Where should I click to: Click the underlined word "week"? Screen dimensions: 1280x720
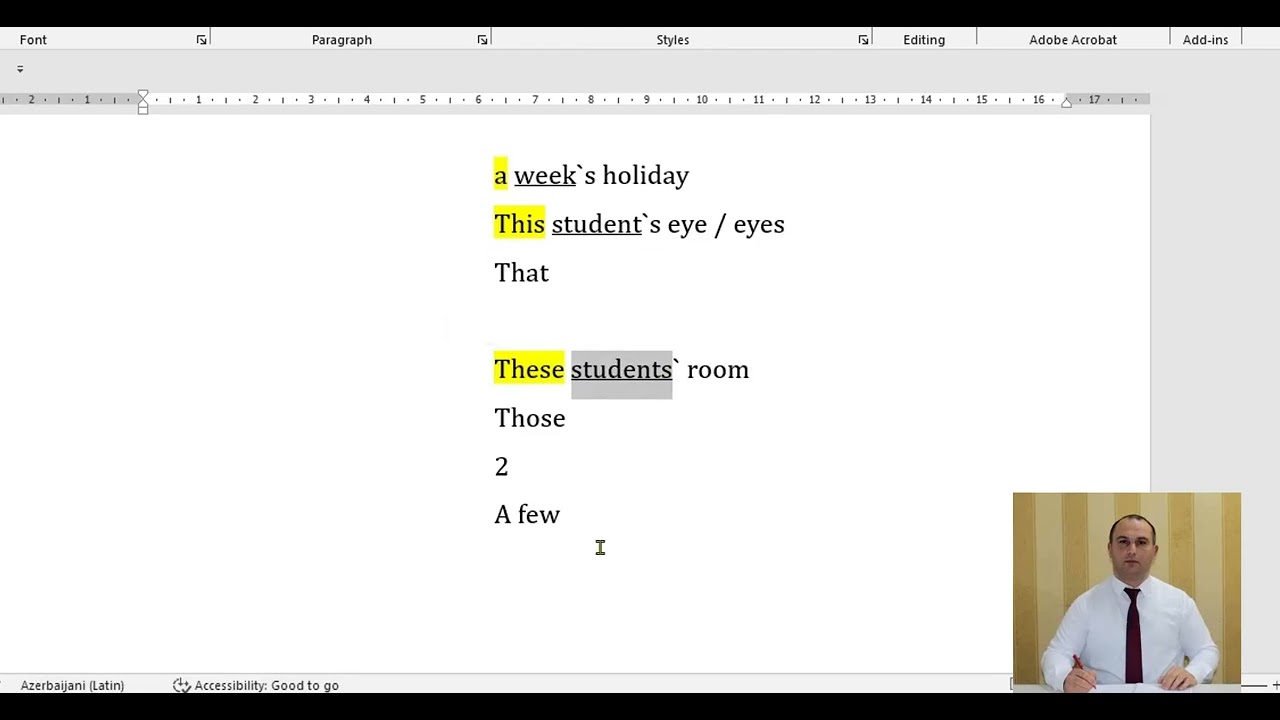(545, 175)
